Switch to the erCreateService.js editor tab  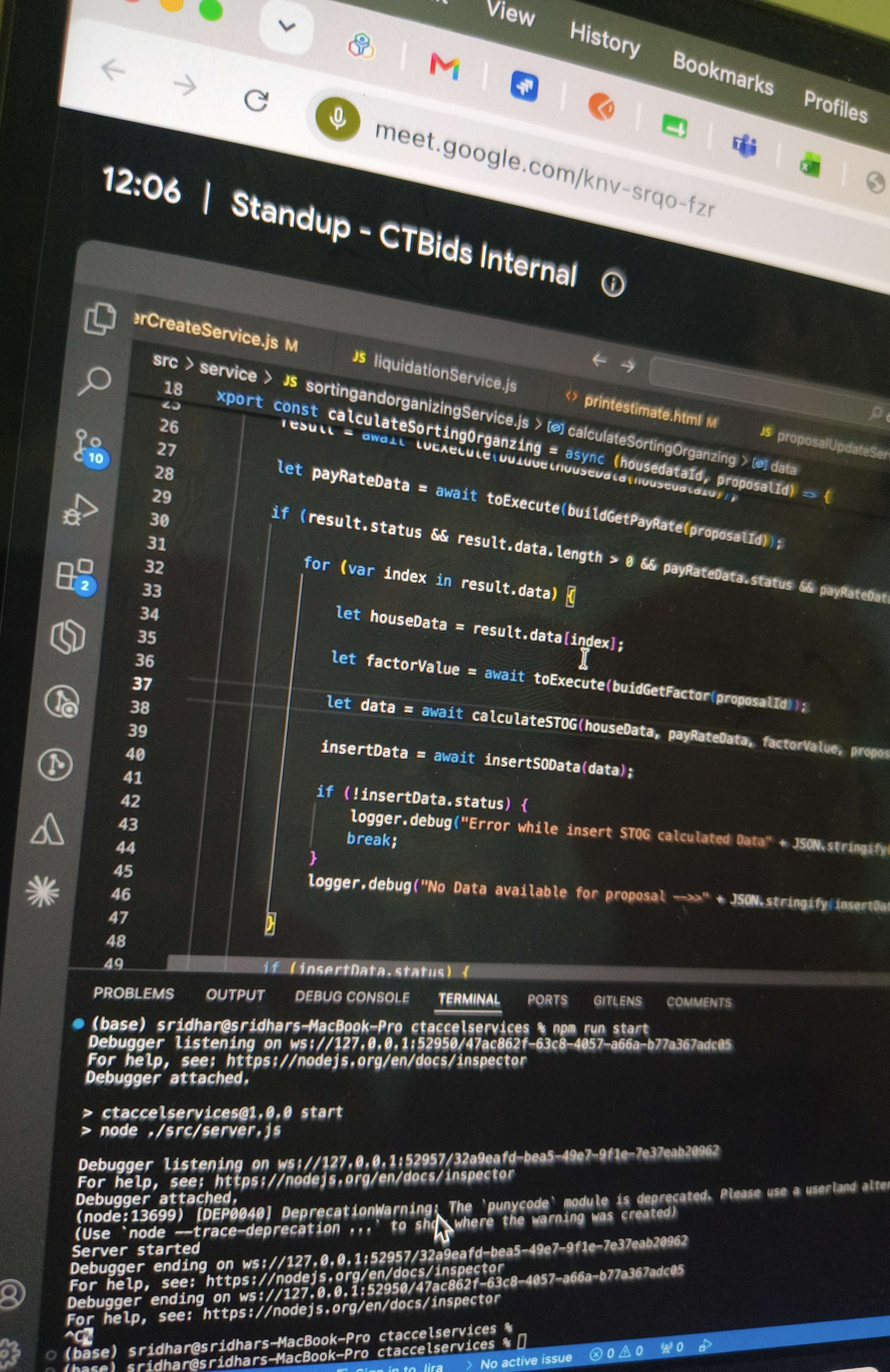(x=216, y=333)
